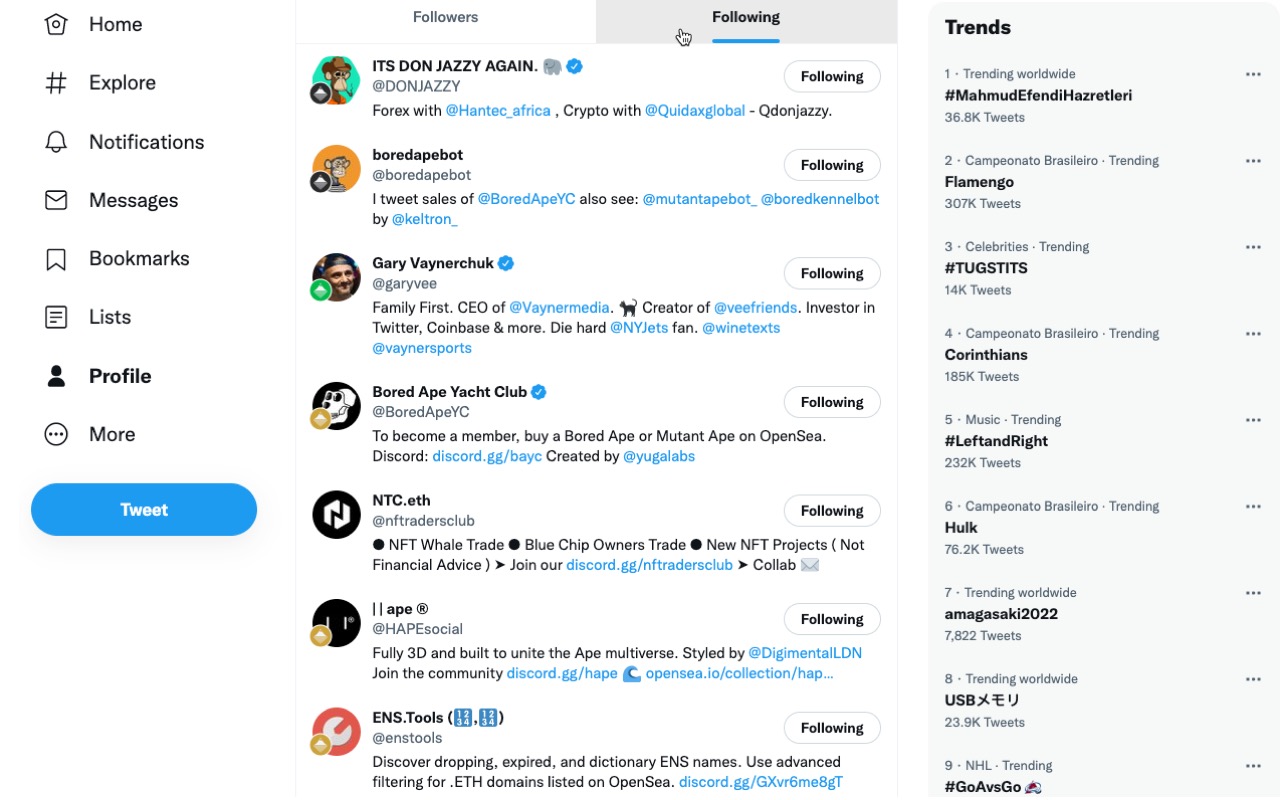Open ENS.Tools profile picture
The image size is (1280, 800).
tap(336, 731)
